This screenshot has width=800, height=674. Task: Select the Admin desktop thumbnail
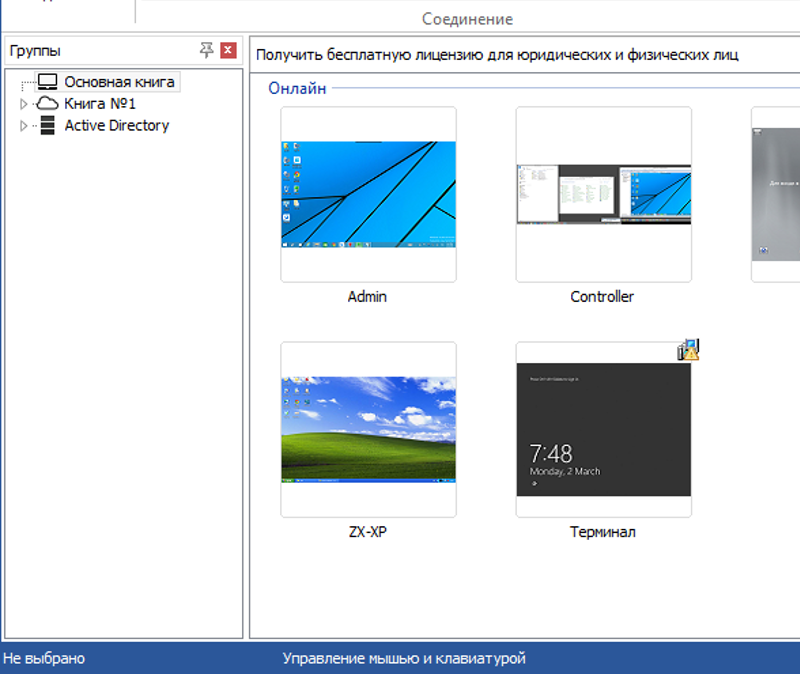coord(368,194)
